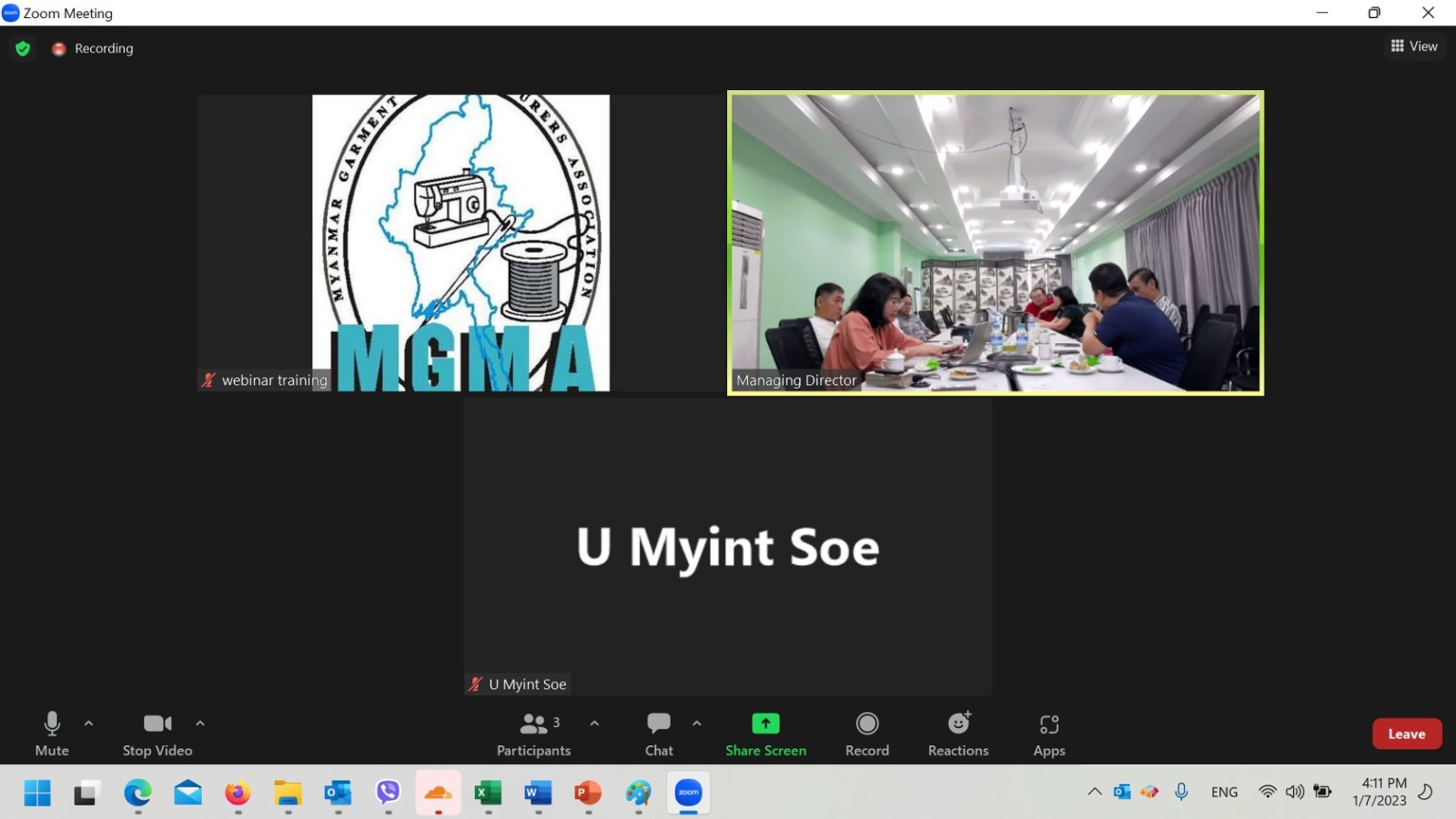Viewport: 1456px width, 819px height.
Task: Select the webinar training video tile
Action: [x=460, y=243]
